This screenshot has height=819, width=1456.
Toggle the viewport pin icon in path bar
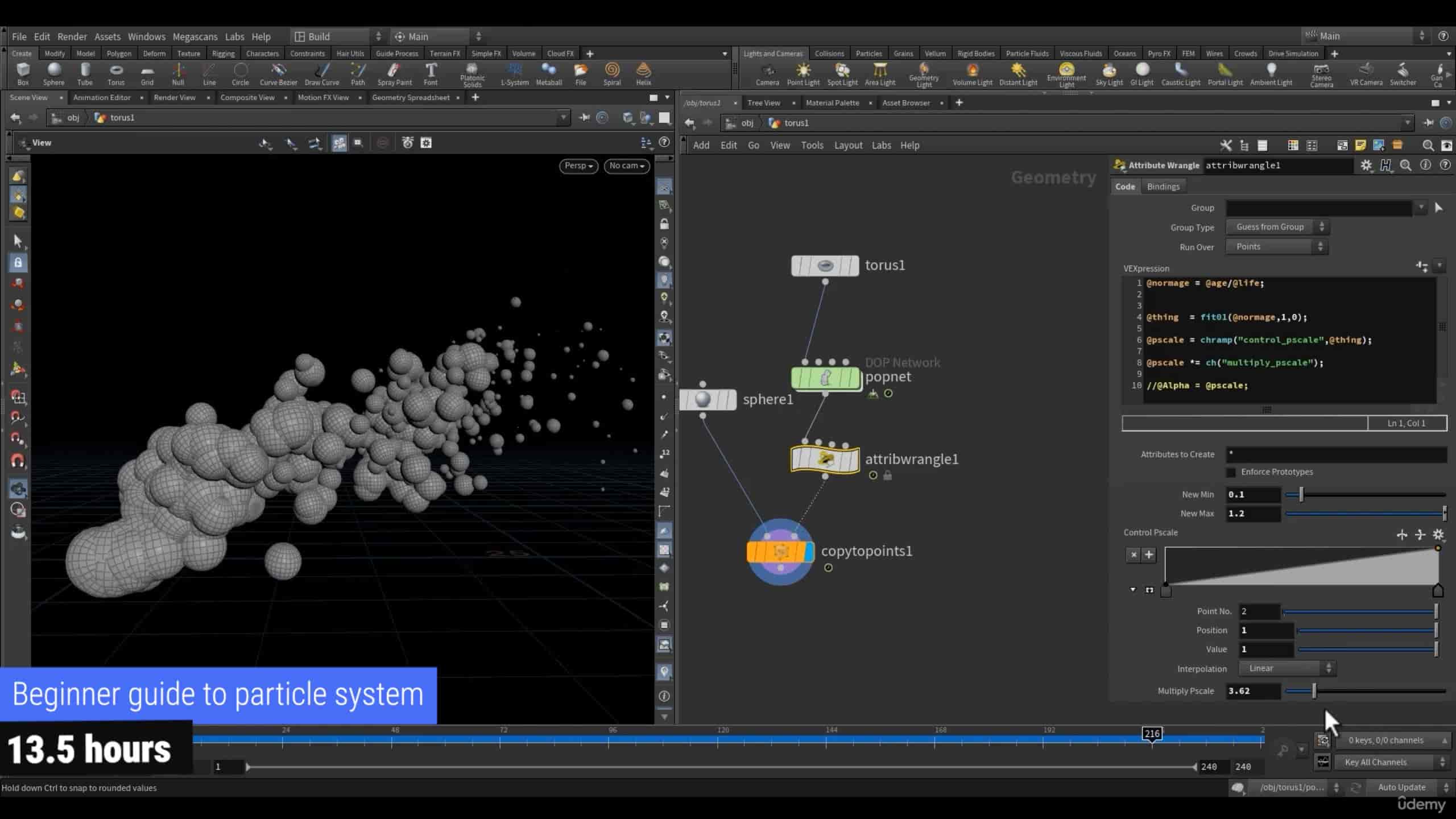click(x=584, y=118)
